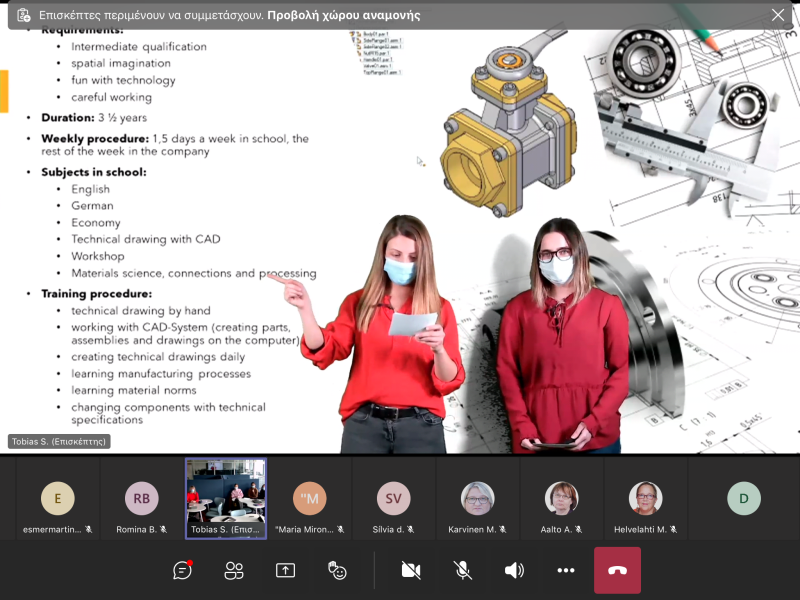The height and width of the screenshot is (600, 800).
Task: Open the more actions ellipsis menu
Action: click(566, 570)
